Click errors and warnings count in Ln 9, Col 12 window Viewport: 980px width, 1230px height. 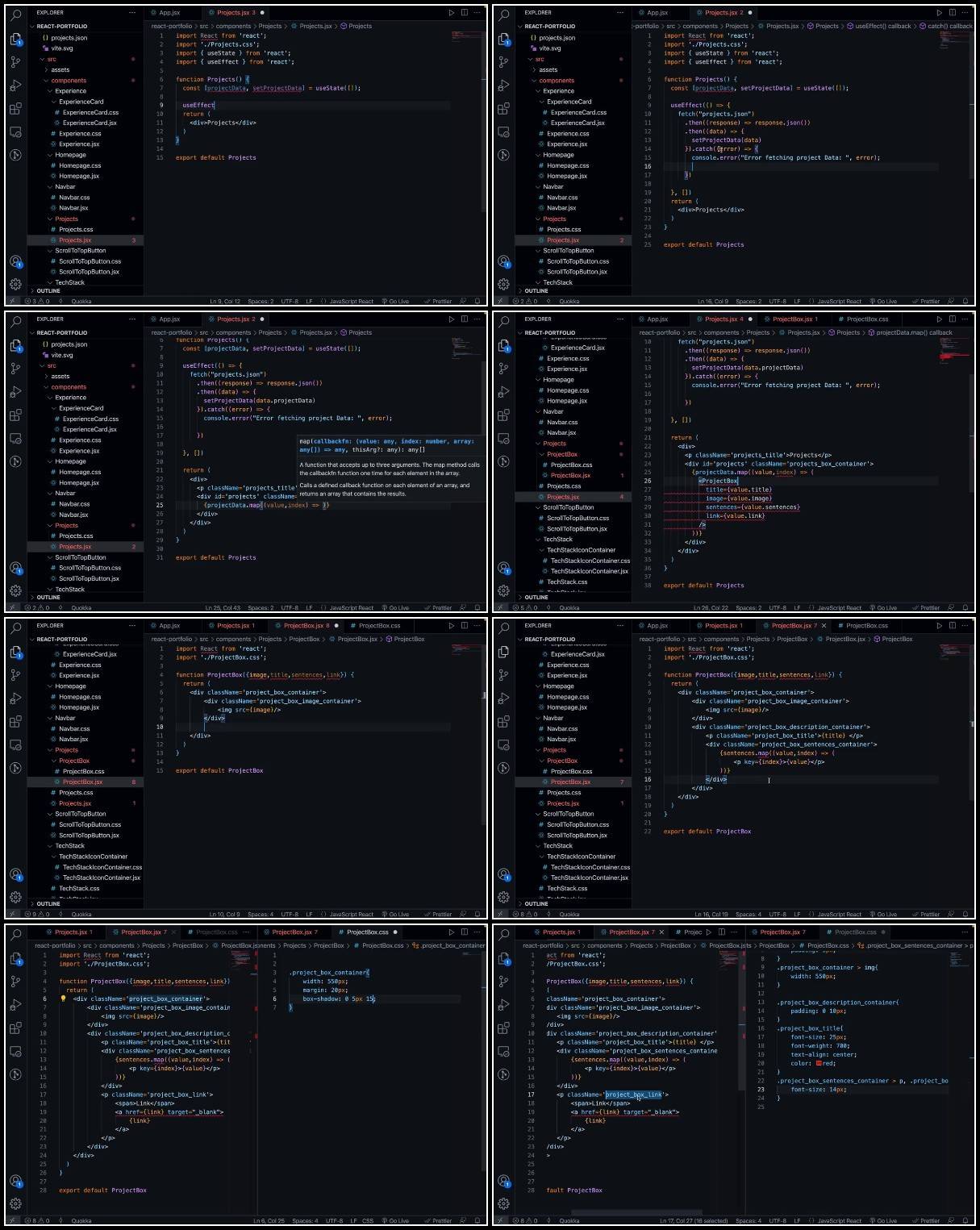tap(37, 302)
